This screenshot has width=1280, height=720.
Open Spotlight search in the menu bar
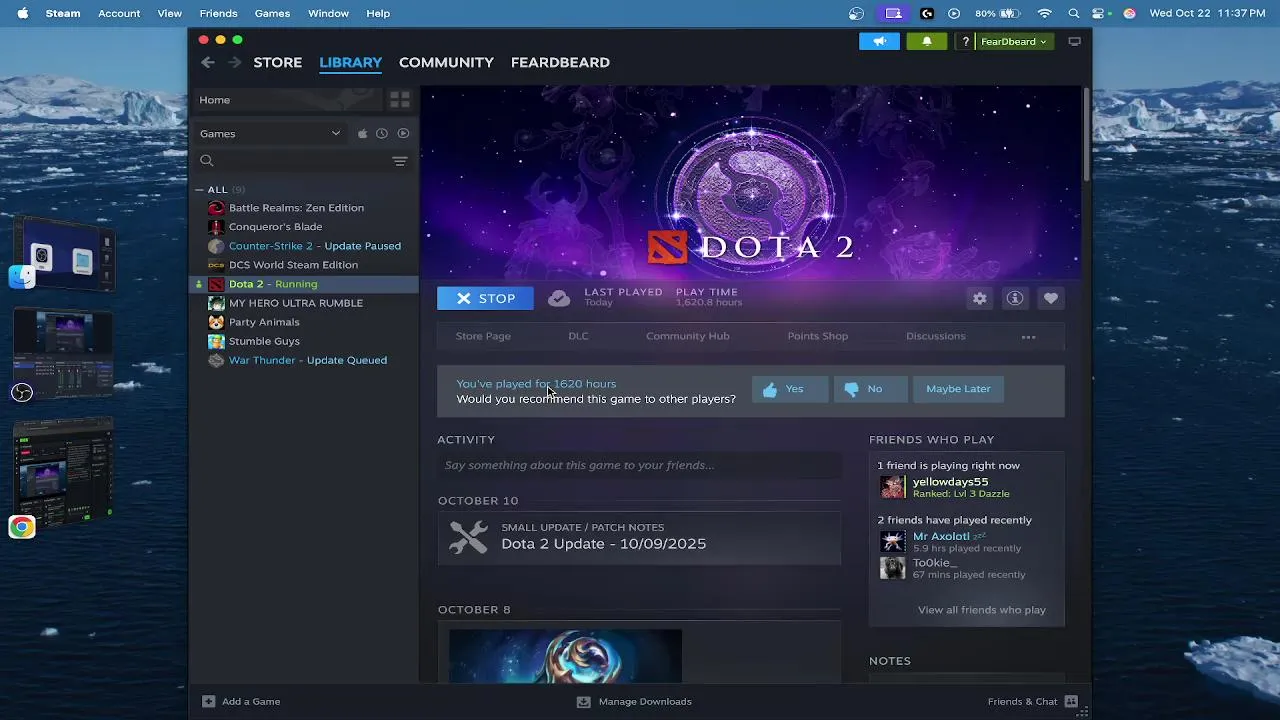click(x=1074, y=13)
